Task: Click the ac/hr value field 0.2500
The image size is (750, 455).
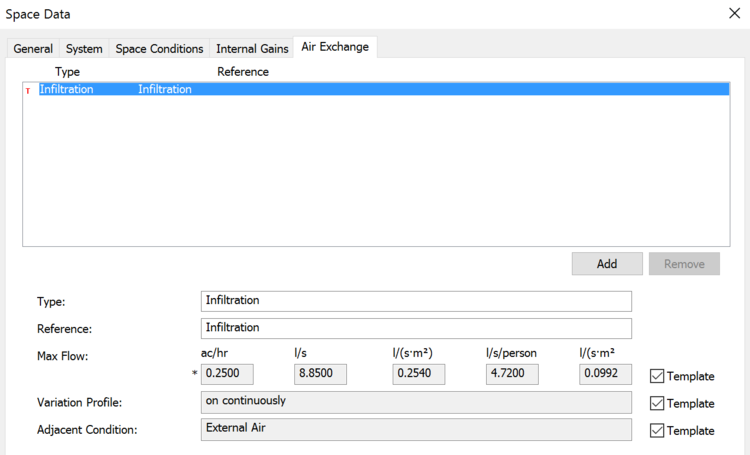Action: click(x=227, y=374)
